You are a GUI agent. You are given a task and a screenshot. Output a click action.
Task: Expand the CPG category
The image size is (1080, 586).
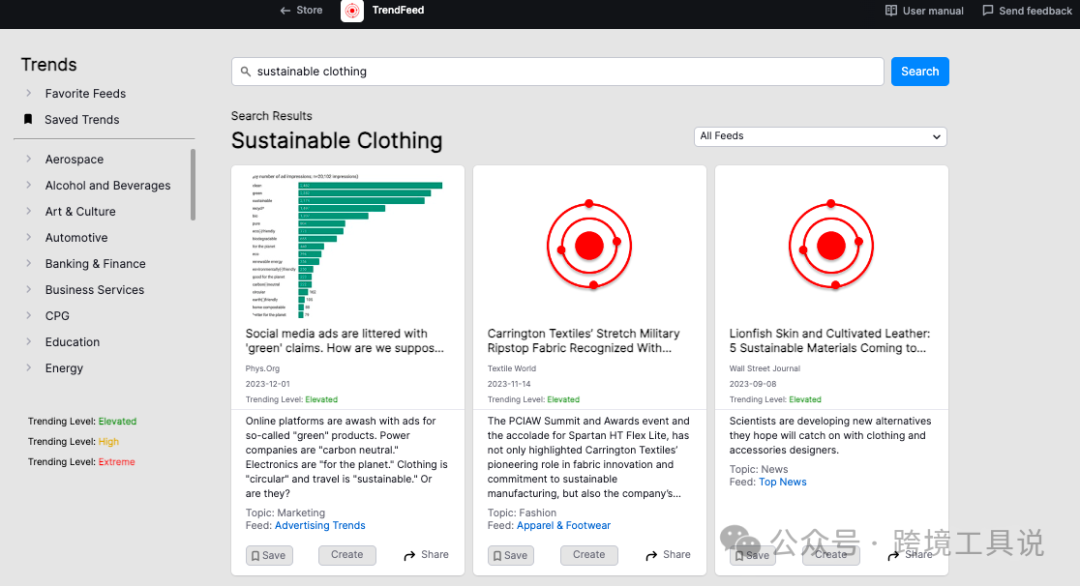click(x=28, y=316)
